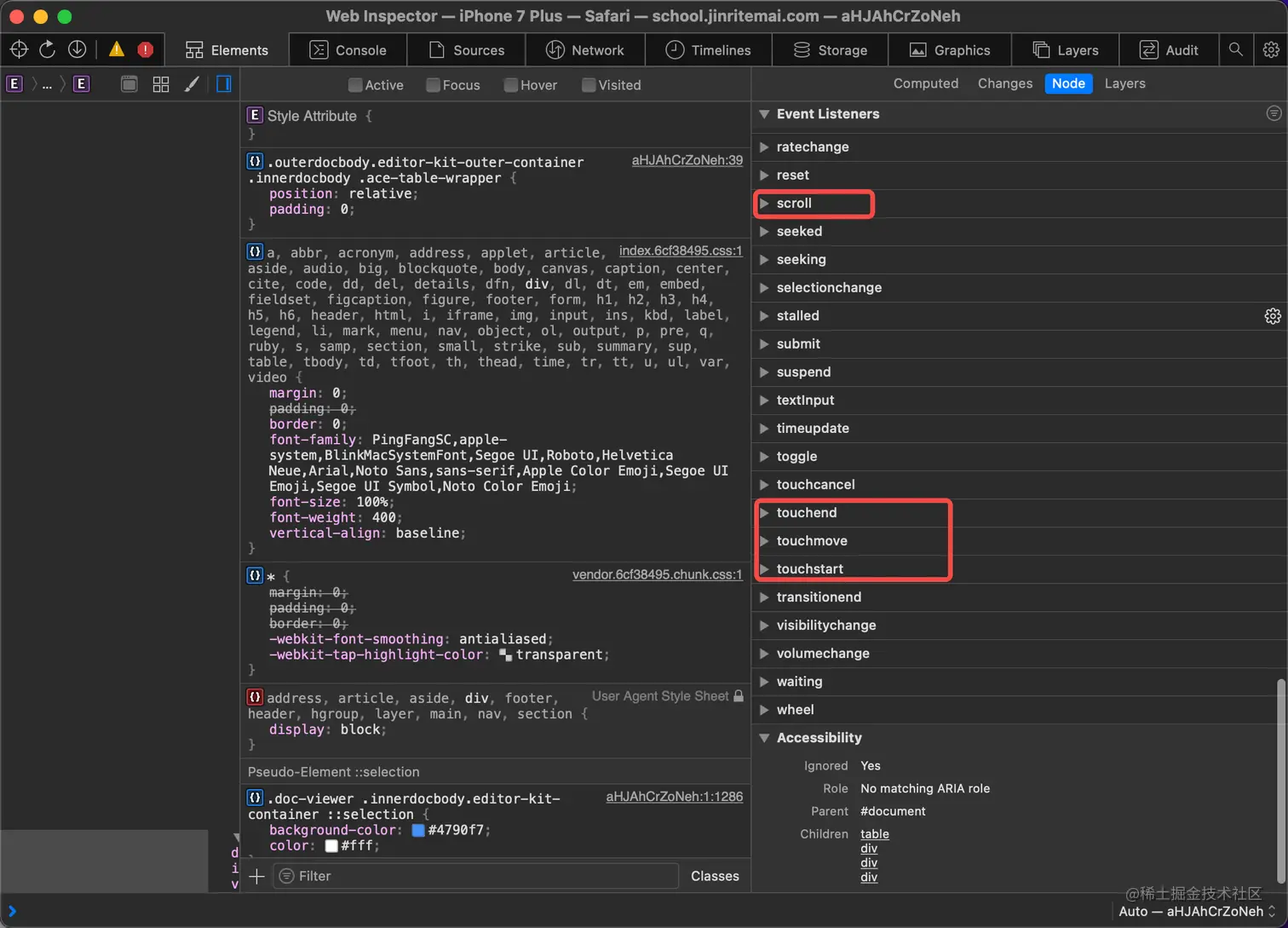Click the right sidebar vertical scrollbar

[1281, 781]
